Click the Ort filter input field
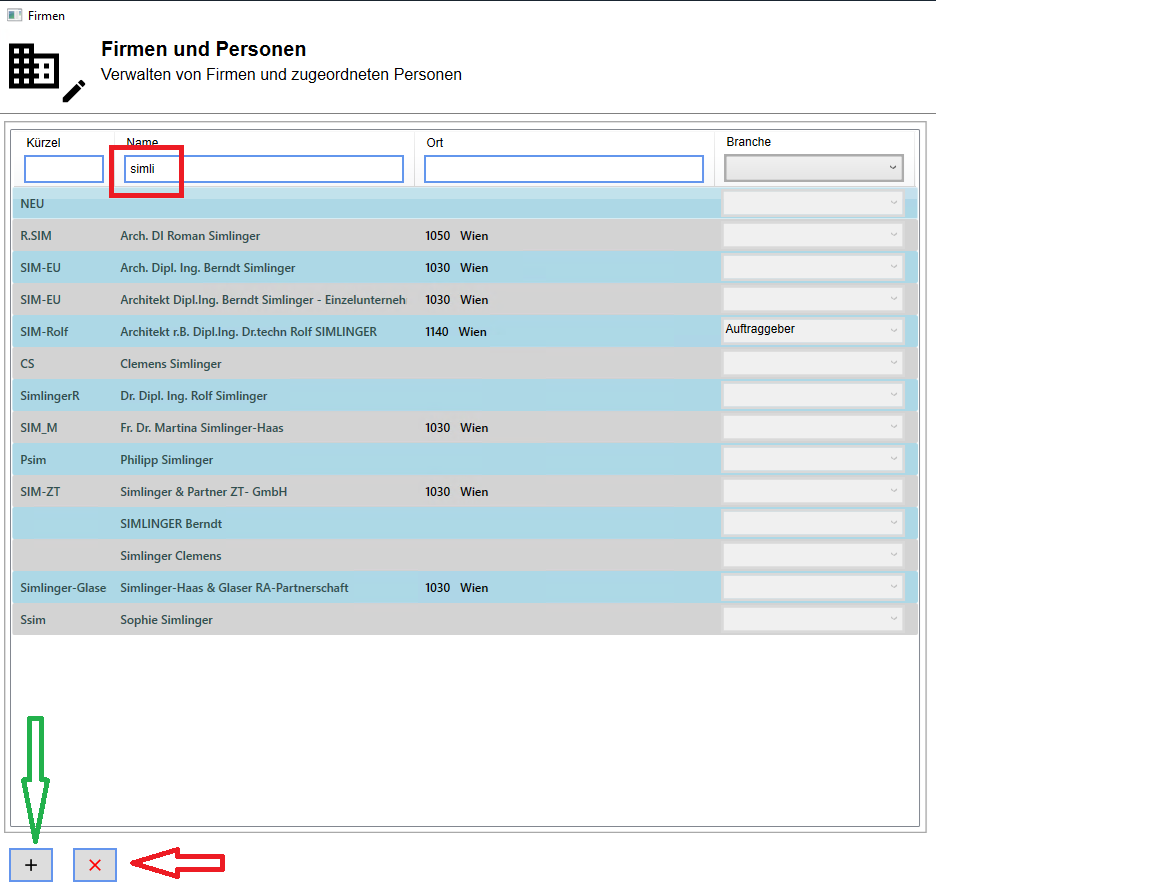 (563, 169)
